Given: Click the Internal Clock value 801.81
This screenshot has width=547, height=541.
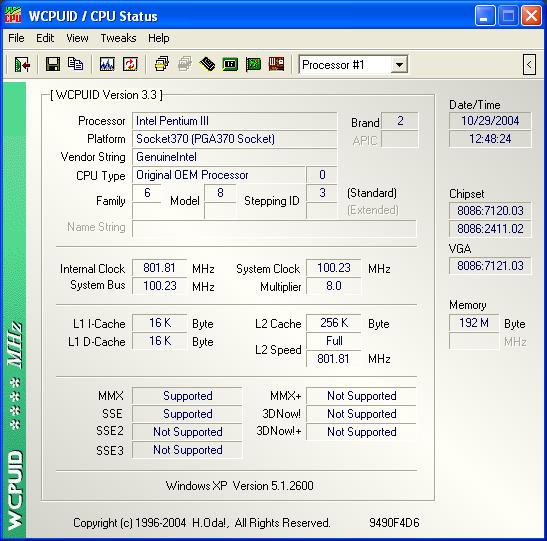Looking at the screenshot, I should [159, 268].
